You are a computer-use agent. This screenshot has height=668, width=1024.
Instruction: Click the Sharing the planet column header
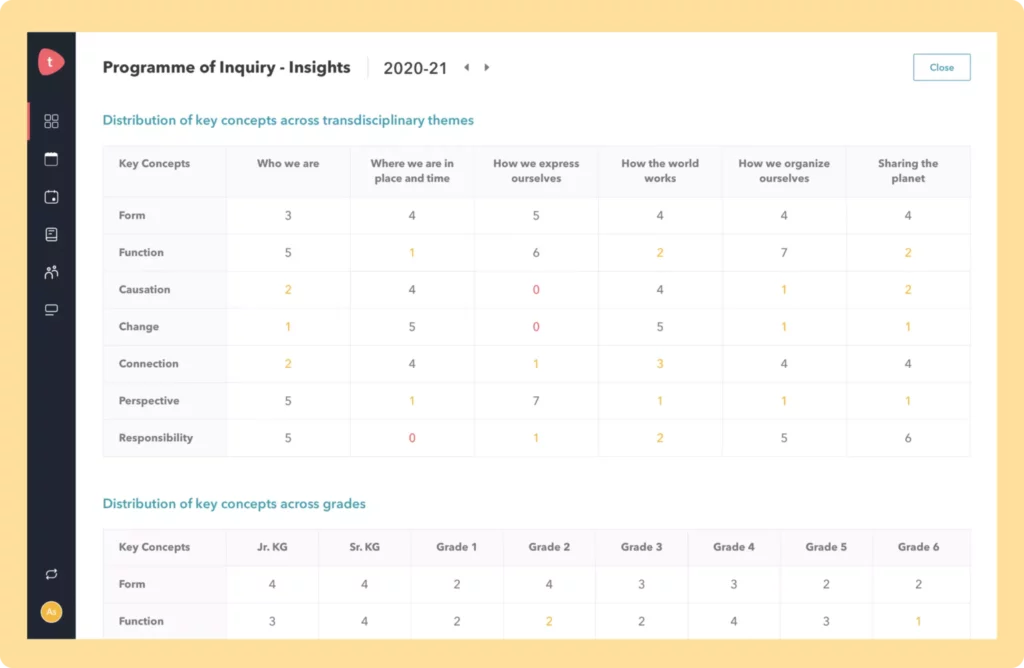pos(908,171)
